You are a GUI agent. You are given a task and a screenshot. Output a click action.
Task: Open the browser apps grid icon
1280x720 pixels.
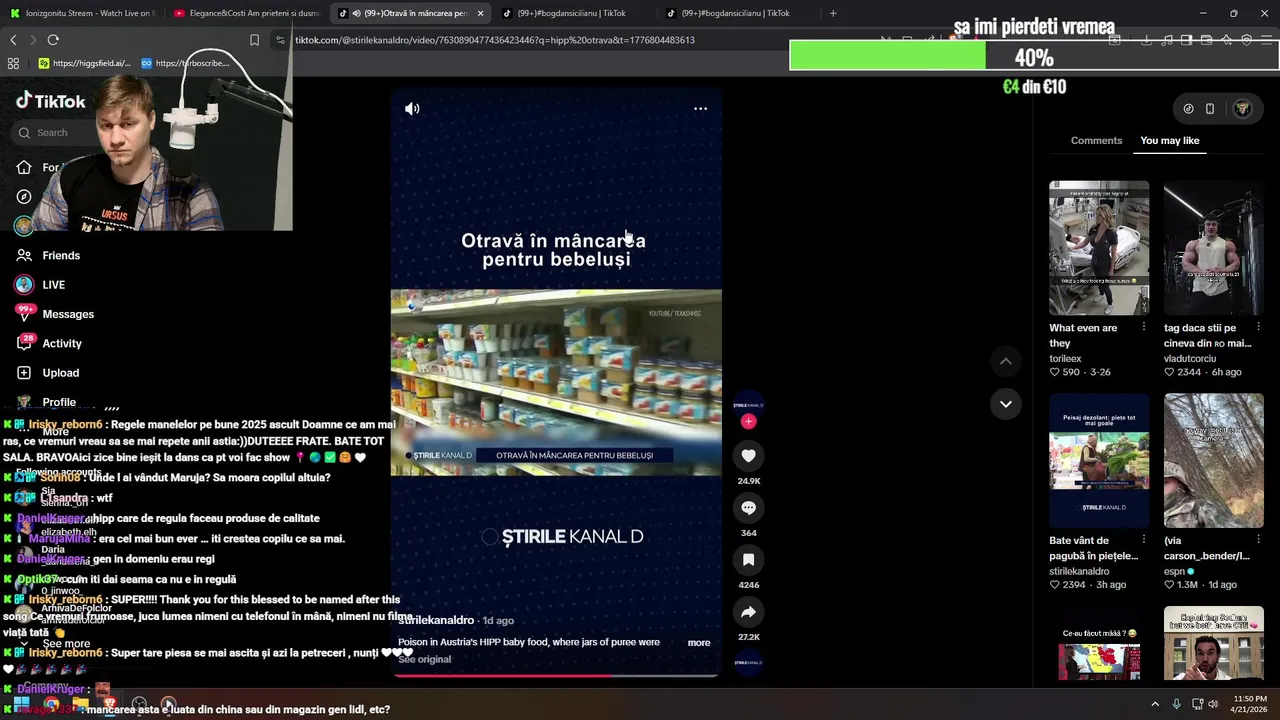coord(13,63)
